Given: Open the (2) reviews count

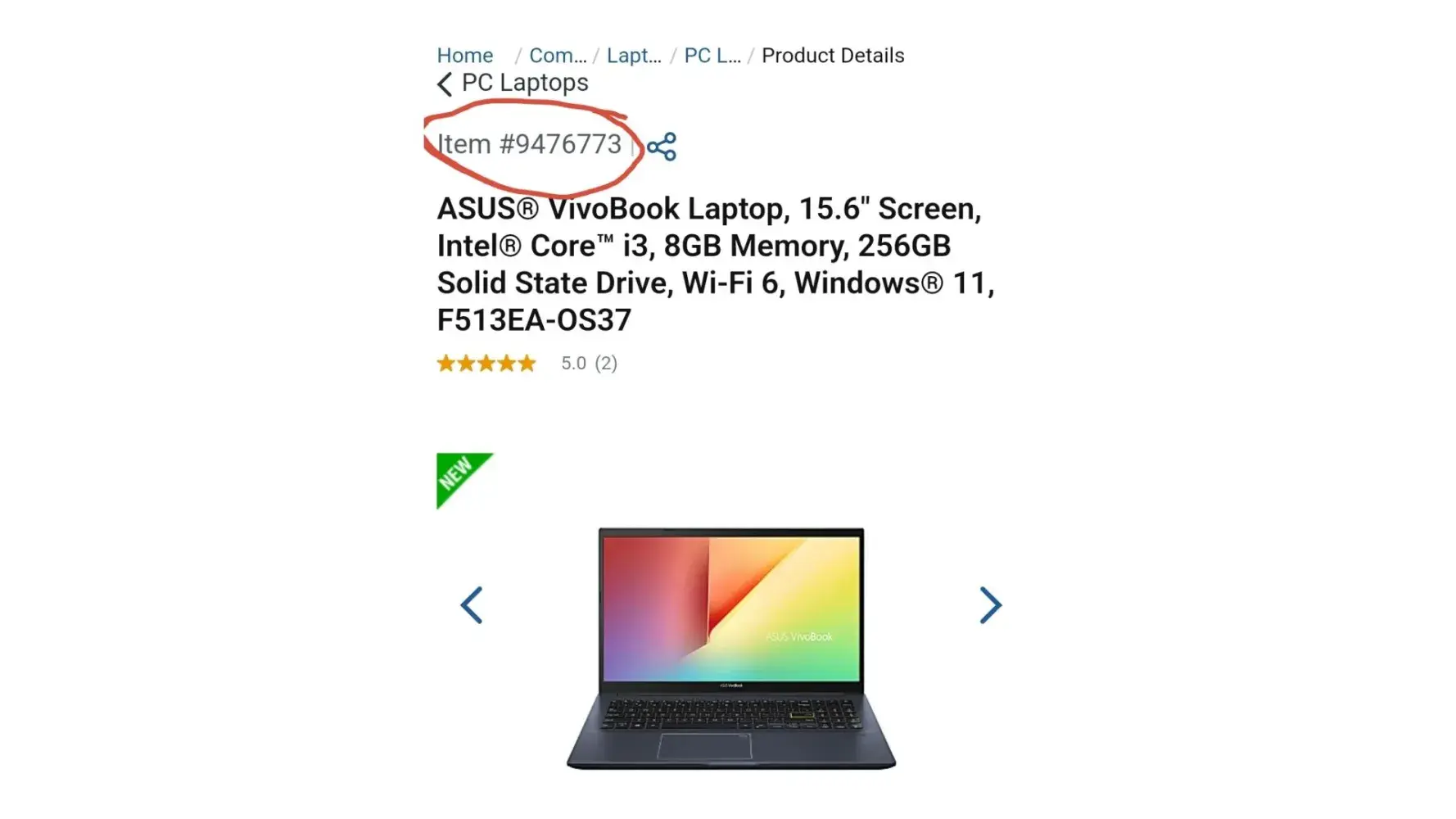Looking at the screenshot, I should coord(606,363).
